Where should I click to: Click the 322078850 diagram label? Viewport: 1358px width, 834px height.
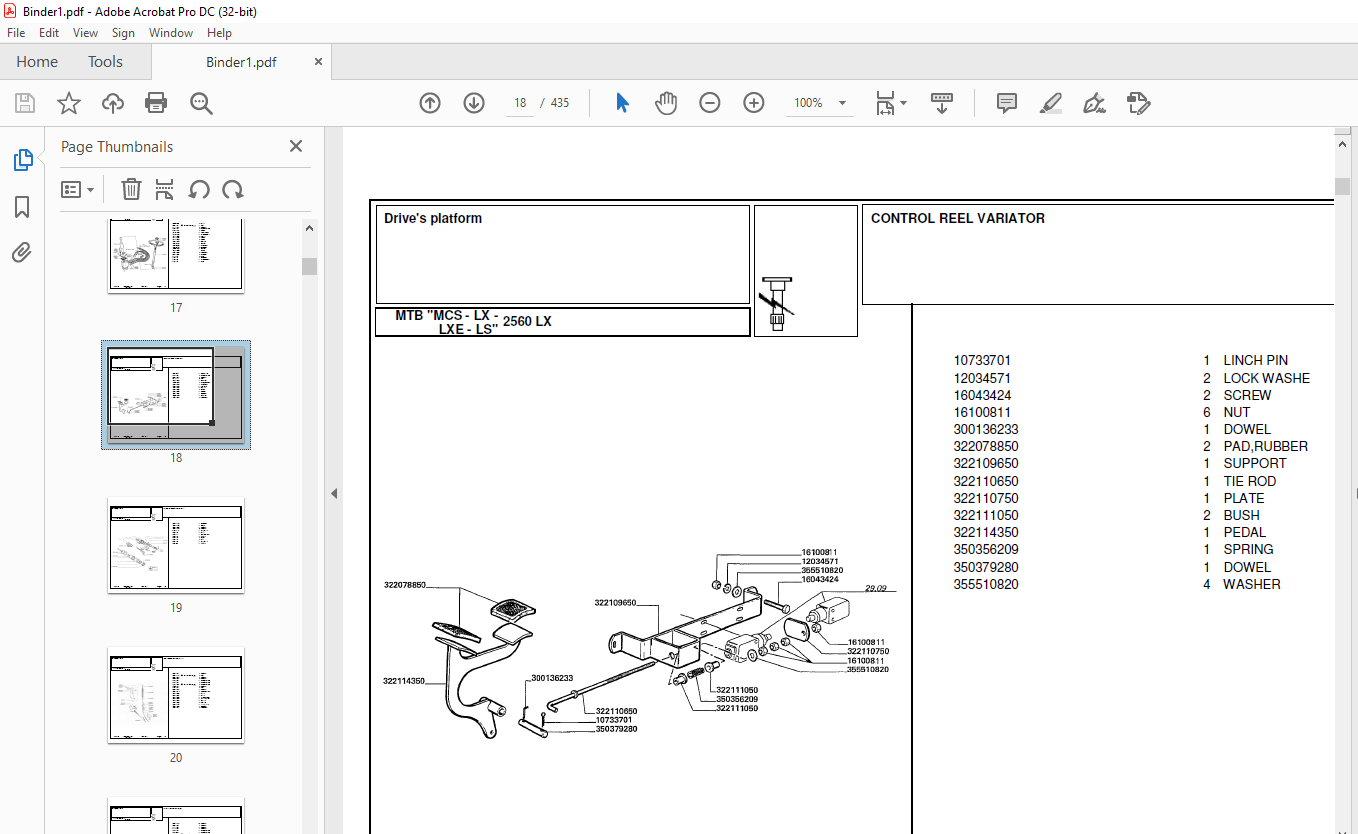pyautogui.click(x=405, y=585)
